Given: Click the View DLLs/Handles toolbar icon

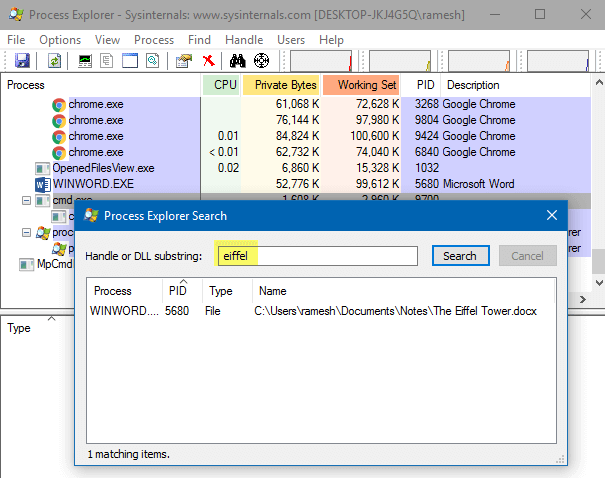Looking at the screenshot, I should [x=152, y=61].
